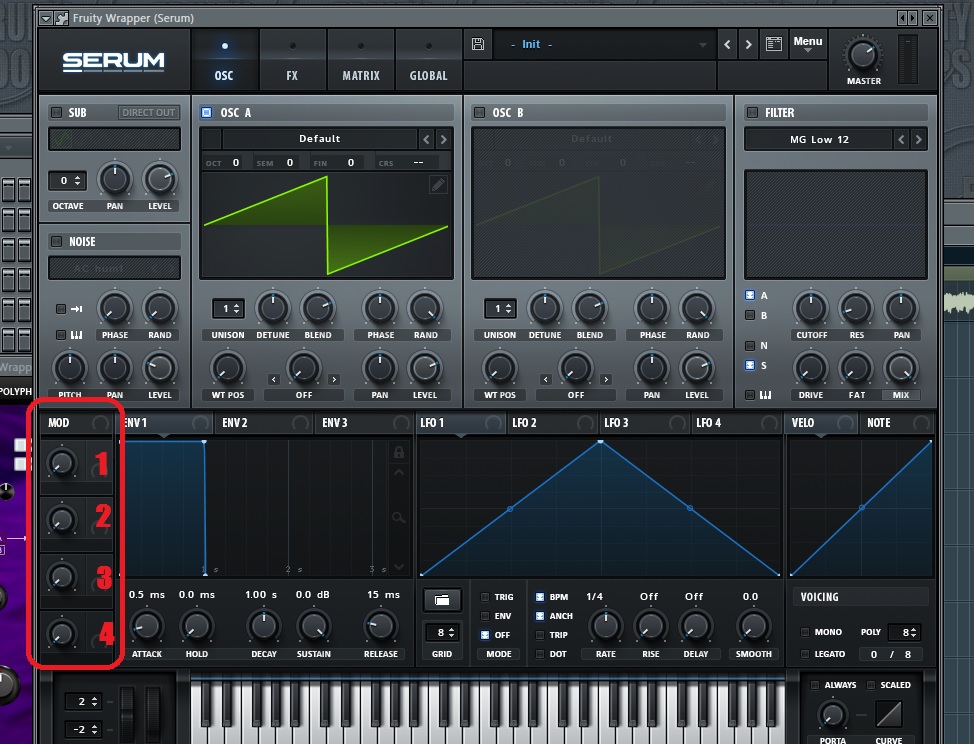974x744 pixels.
Task: Go to previous preset arrow
Action: [727, 45]
